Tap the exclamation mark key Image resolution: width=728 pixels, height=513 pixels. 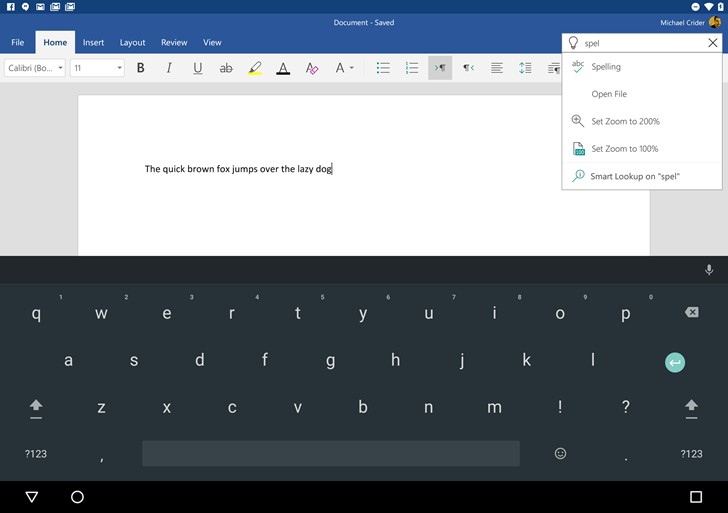click(x=560, y=407)
